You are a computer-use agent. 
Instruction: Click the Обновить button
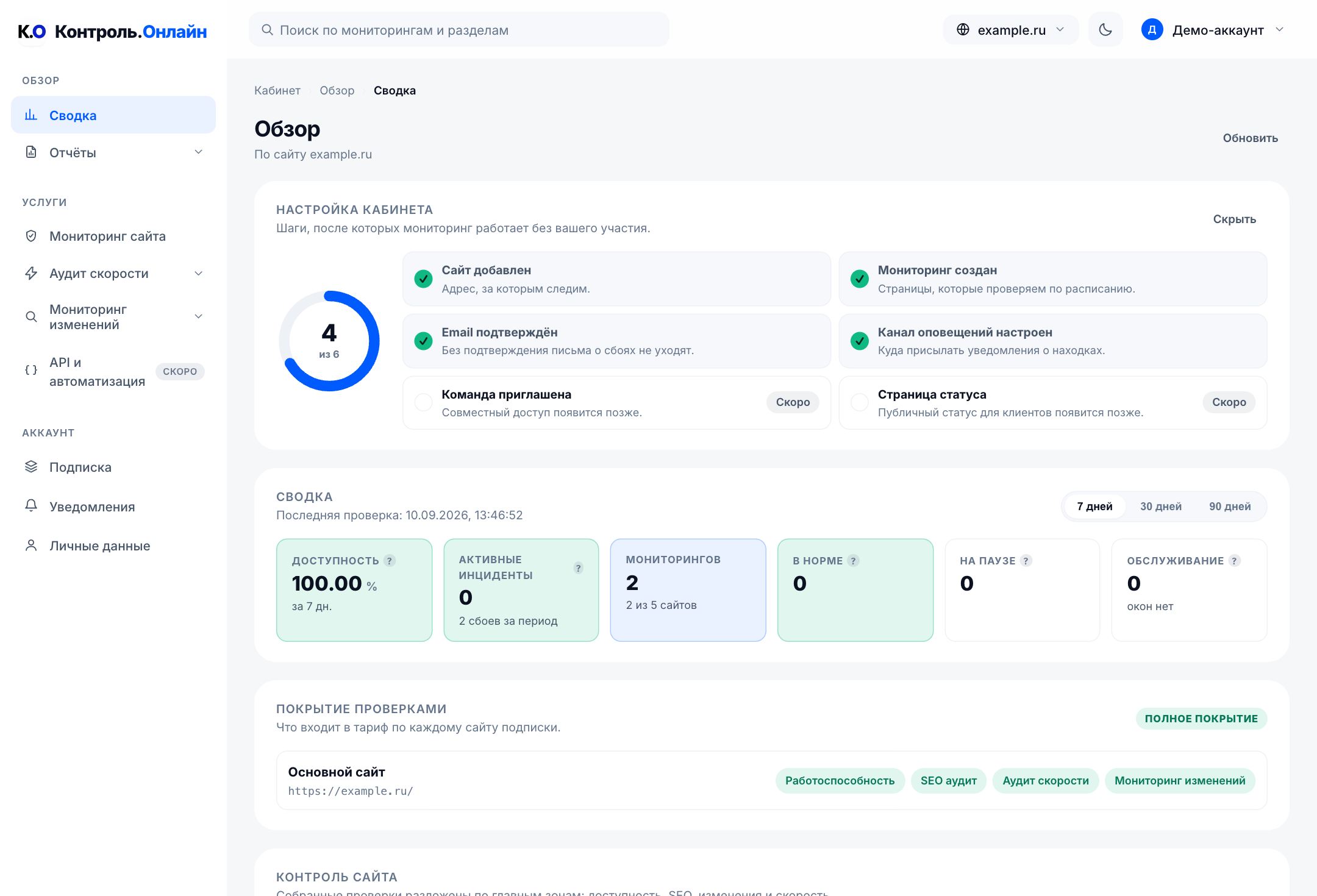(x=1250, y=138)
